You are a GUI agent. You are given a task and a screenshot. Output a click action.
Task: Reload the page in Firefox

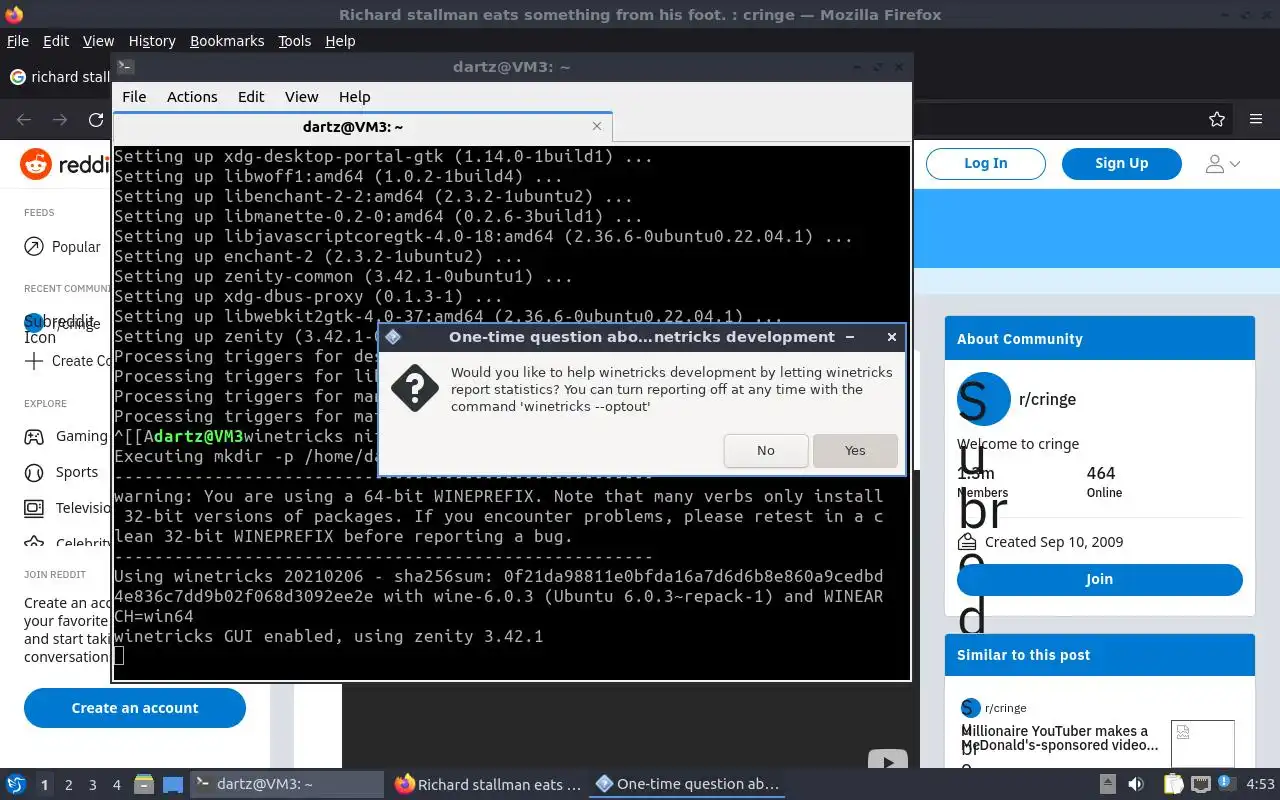pos(96,120)
